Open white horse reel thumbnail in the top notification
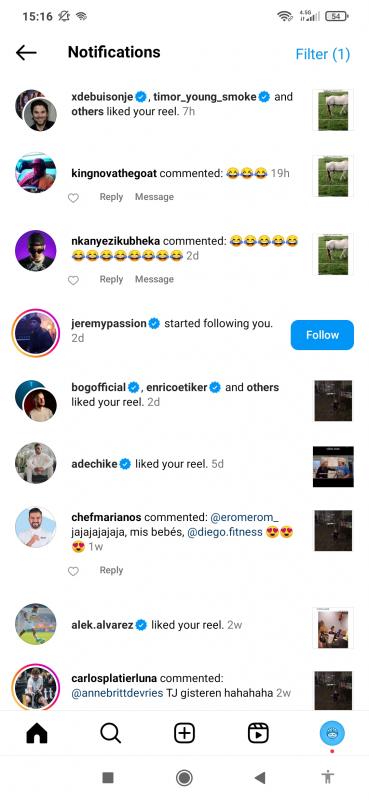Screen dimensions: 369x800 [333, 110]
